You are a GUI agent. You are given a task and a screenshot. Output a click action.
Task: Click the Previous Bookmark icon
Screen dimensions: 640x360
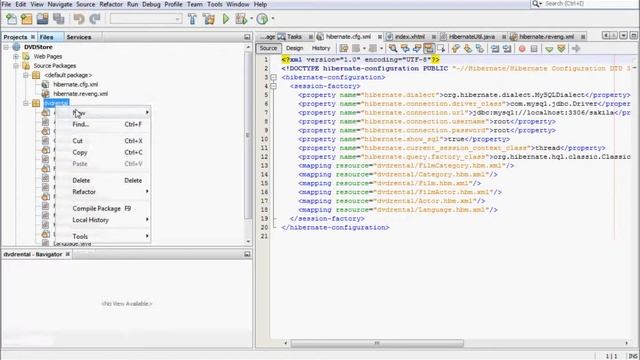(x=456, y=49)
